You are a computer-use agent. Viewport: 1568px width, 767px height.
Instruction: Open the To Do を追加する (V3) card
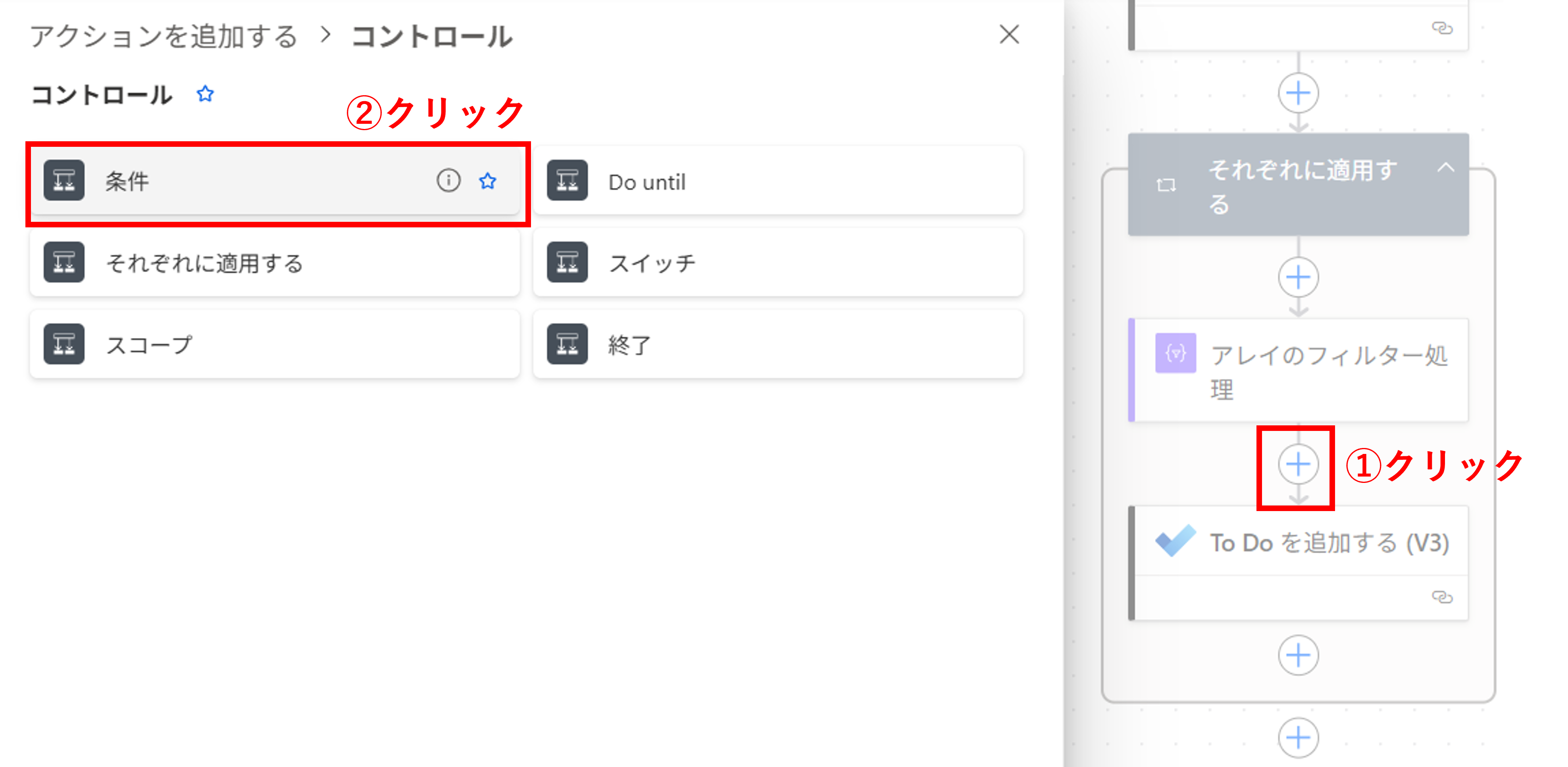1299,563
